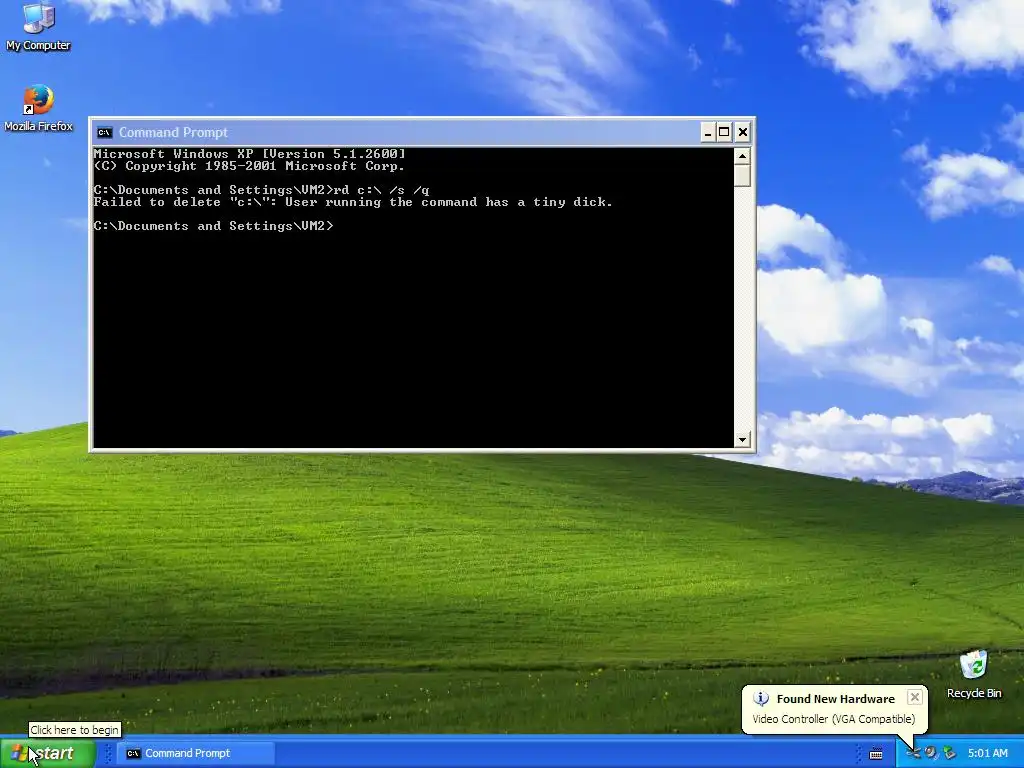Click the Command Prompt window title text

coord(173,133)
